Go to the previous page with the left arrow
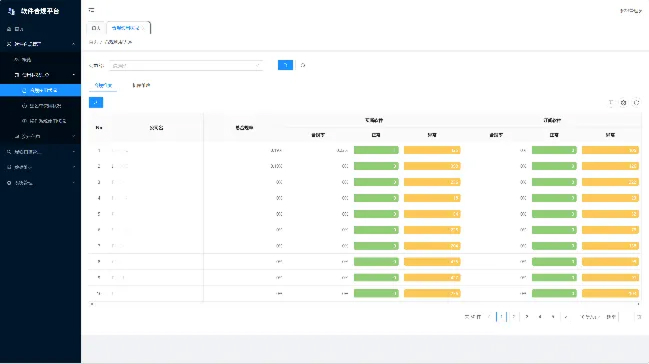Image resolution: width=649 pixels, height=364 pixels. [489, 317]
